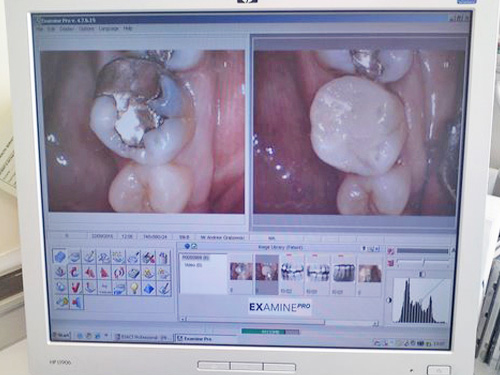The image size is (500, 375).
Task: Open the Help menu
Action: point(128,29)
